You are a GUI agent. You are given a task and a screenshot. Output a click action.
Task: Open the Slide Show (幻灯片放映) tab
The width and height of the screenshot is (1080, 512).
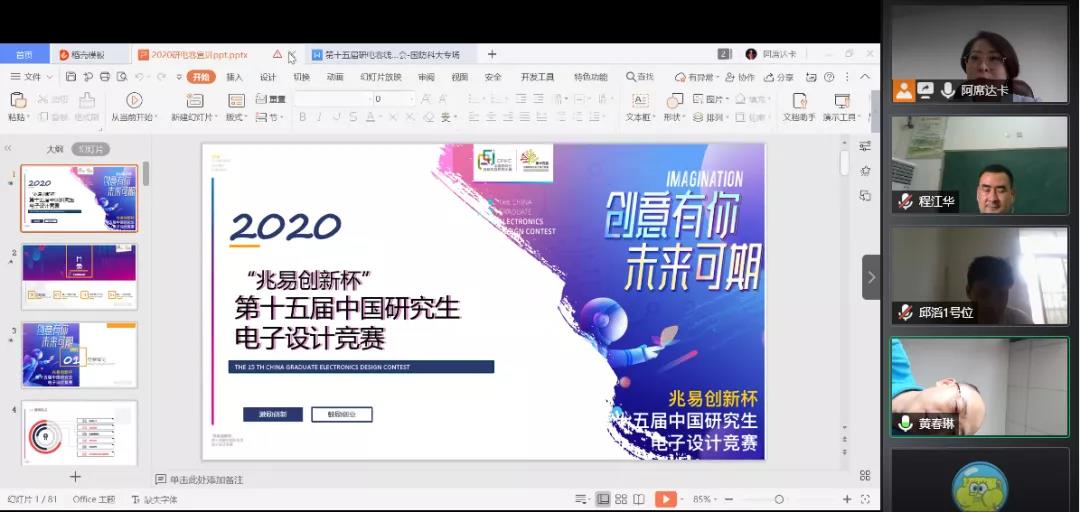pyautogui.click(x=380, y=76)
